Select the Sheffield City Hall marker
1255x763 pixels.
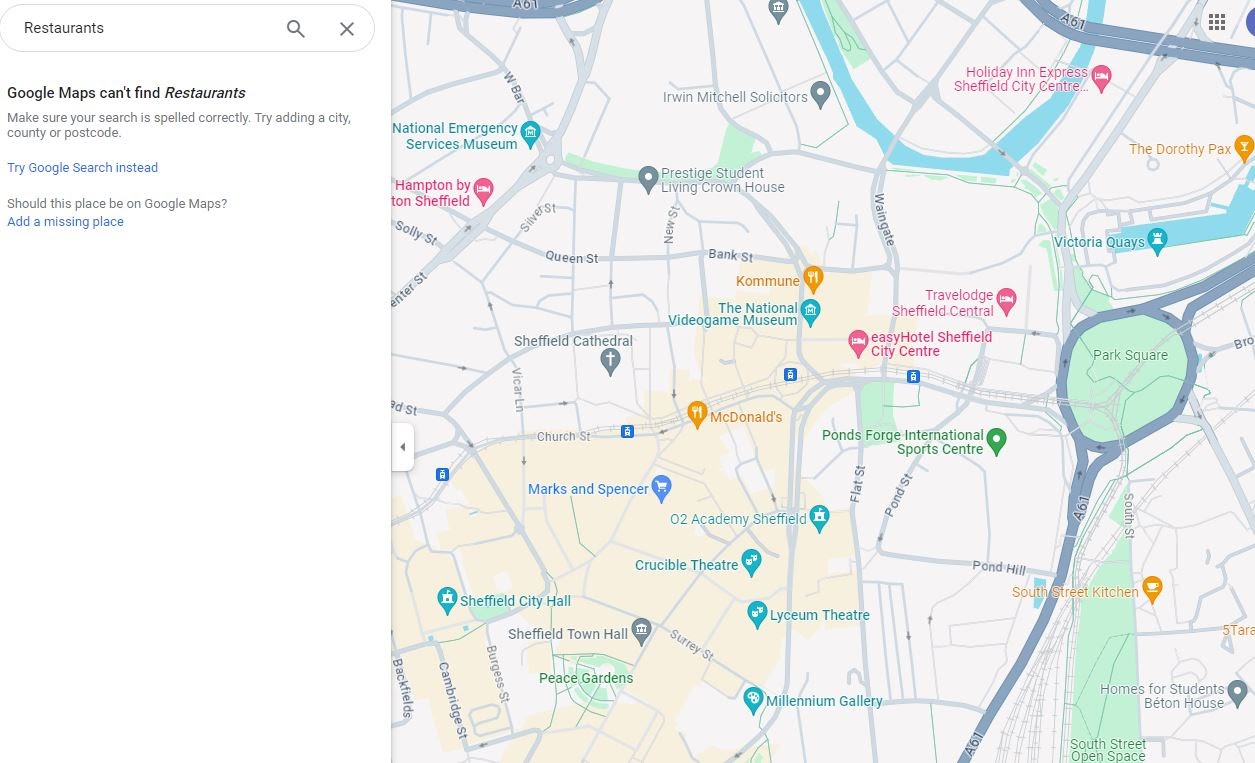(x=447, y=599)
